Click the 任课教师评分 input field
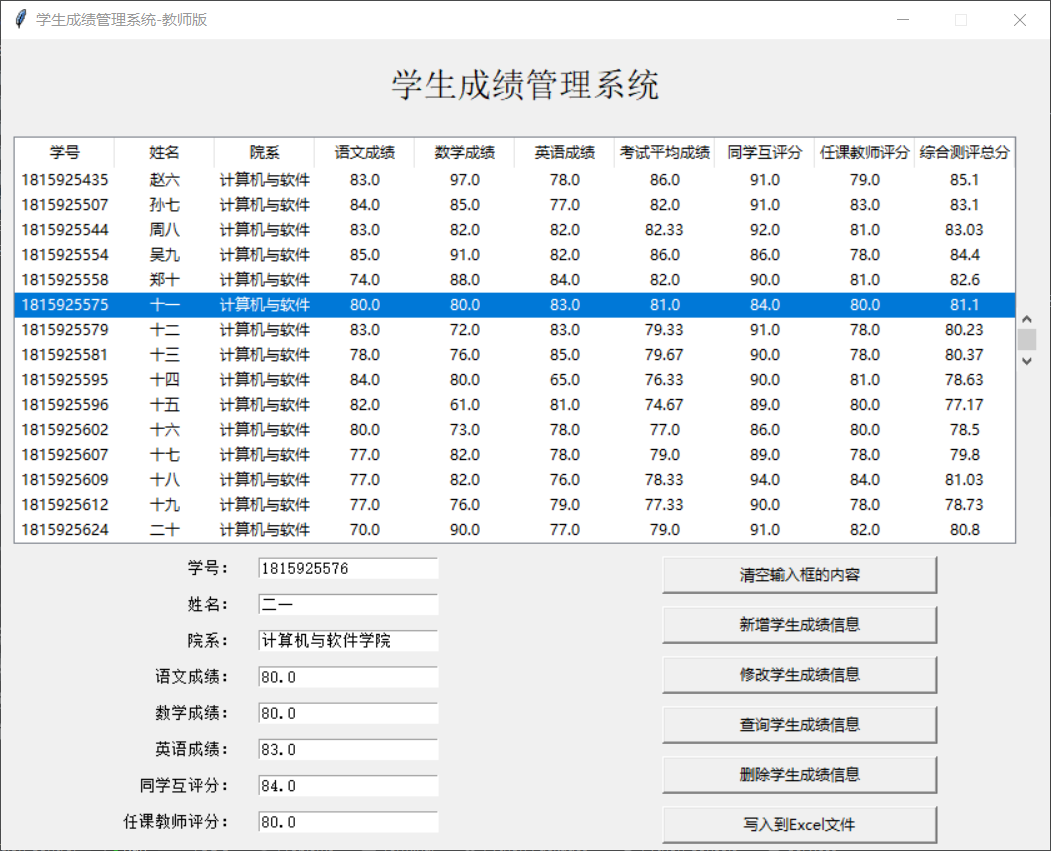1051x851 pixels. [x=348, y=822]
